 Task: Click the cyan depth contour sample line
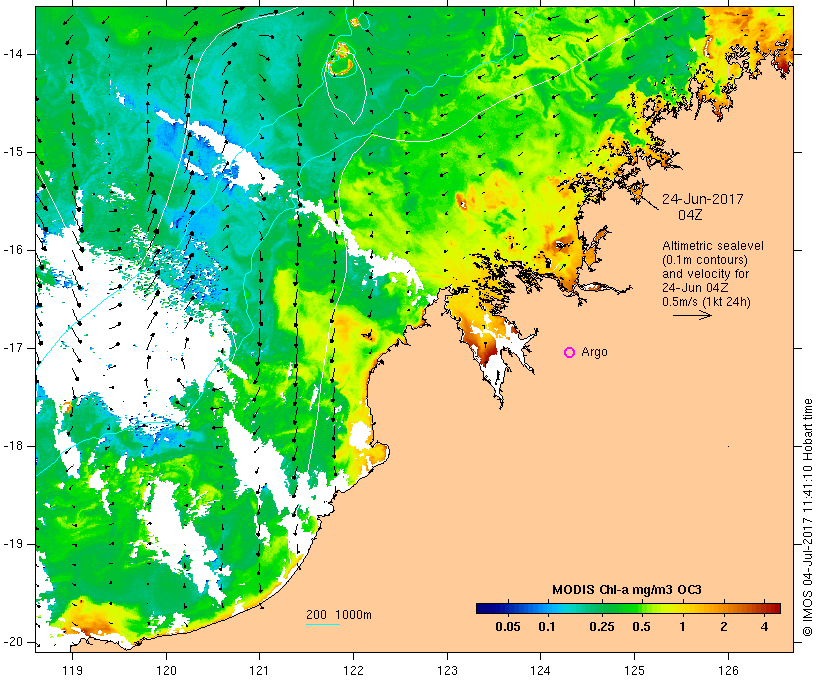click(x=323, y=624)
